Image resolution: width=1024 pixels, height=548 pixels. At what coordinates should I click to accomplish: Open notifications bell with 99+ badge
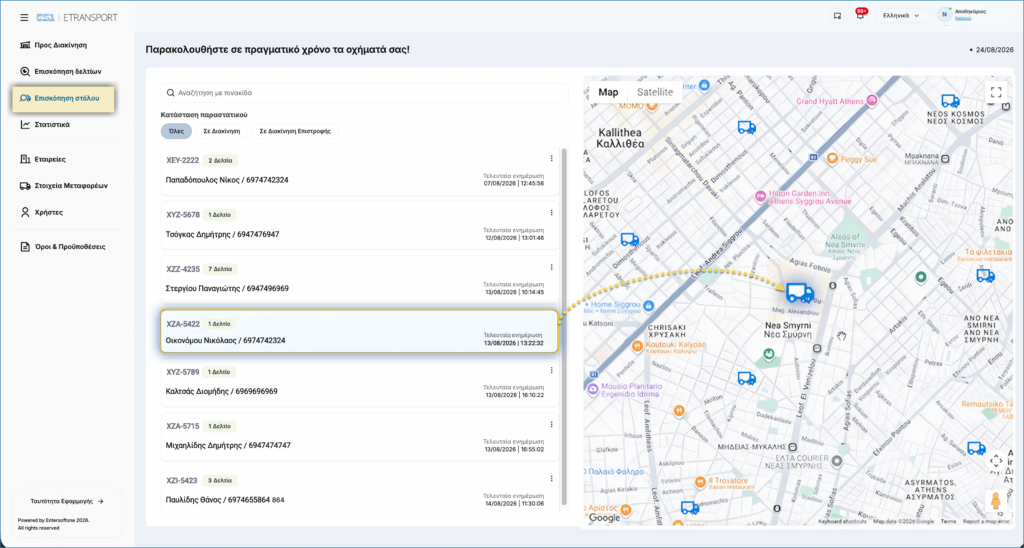860,15
